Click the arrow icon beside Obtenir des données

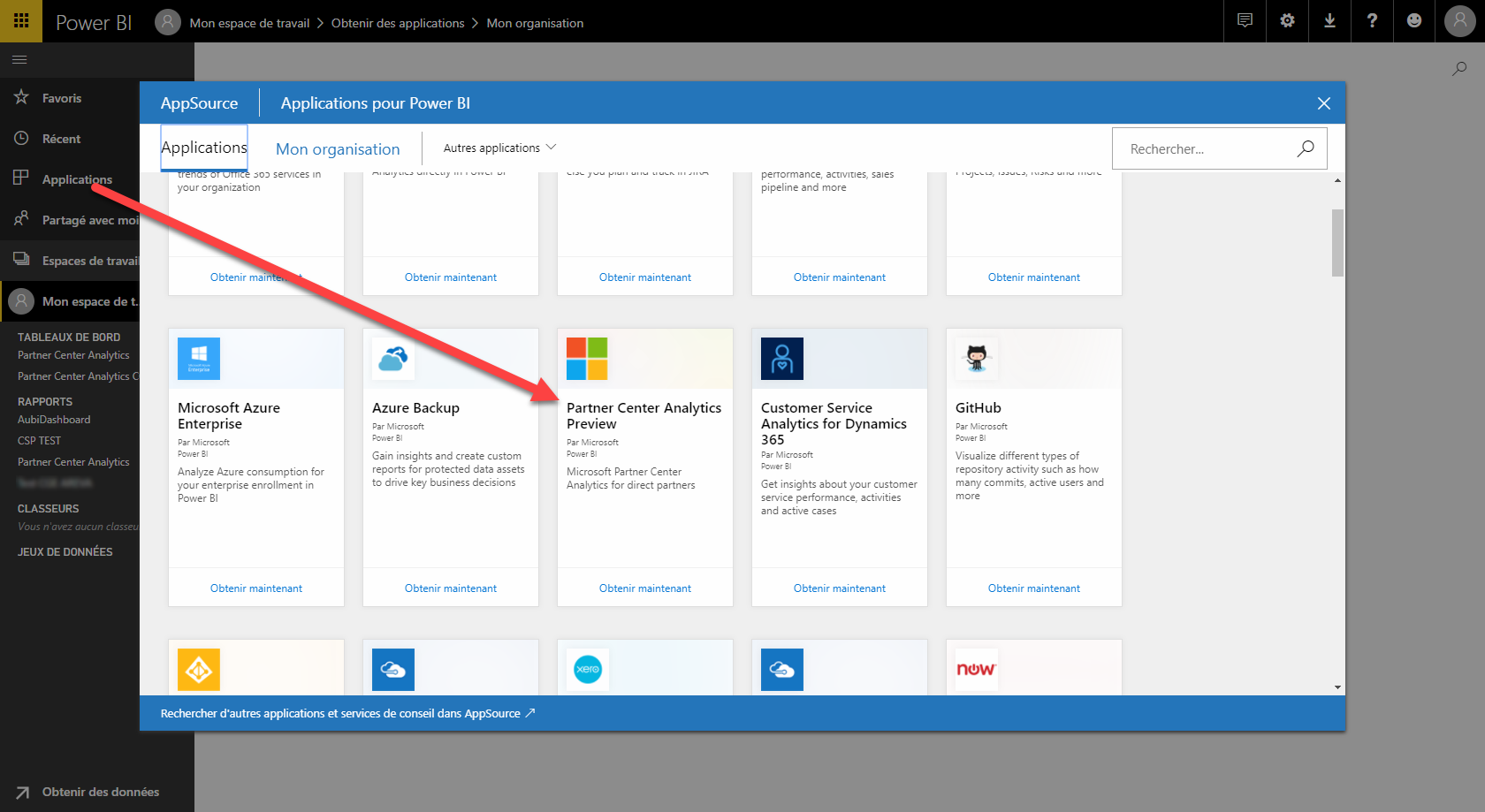[x=22, y=793]
